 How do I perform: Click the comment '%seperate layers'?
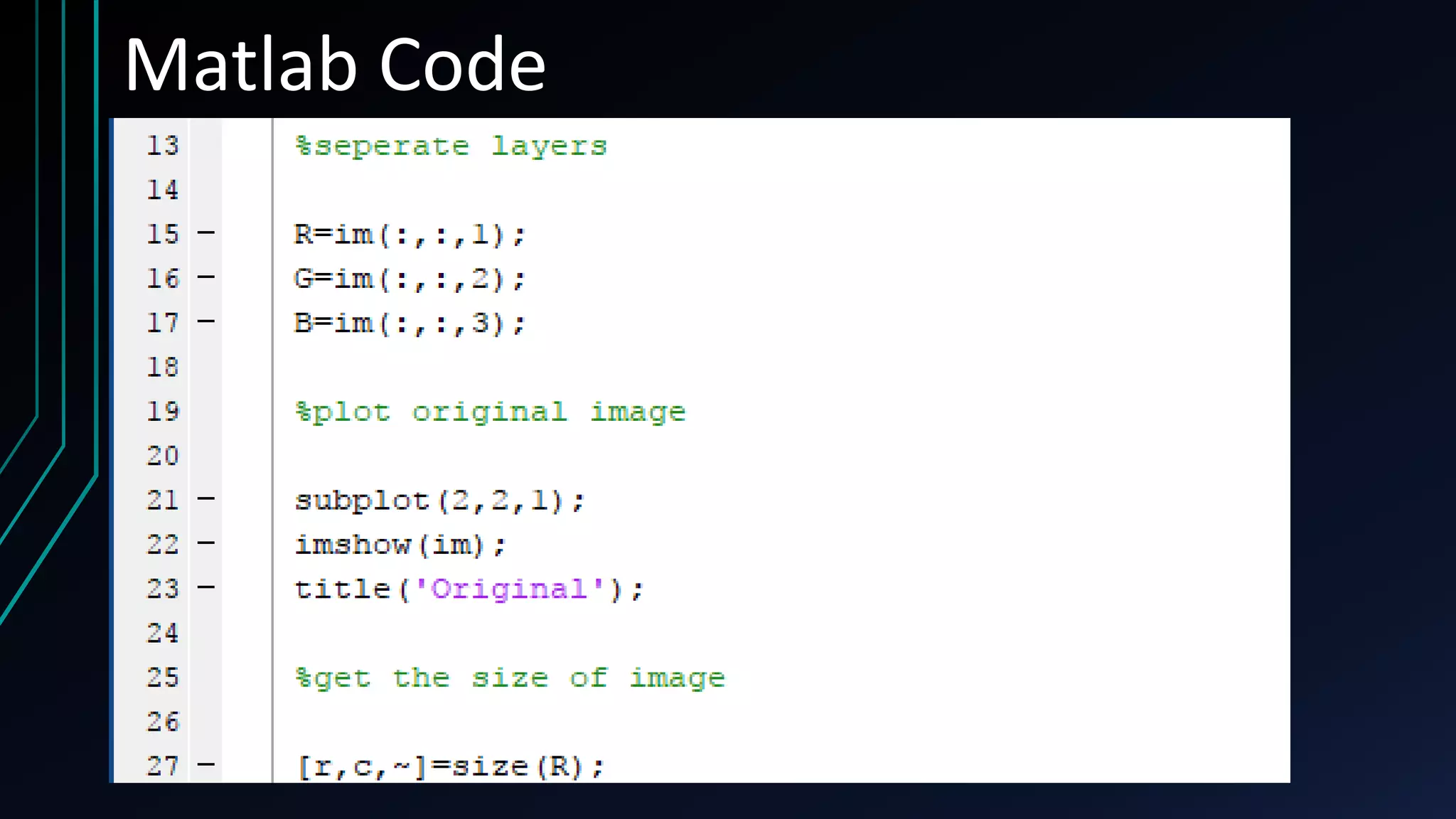pos(451,146)
